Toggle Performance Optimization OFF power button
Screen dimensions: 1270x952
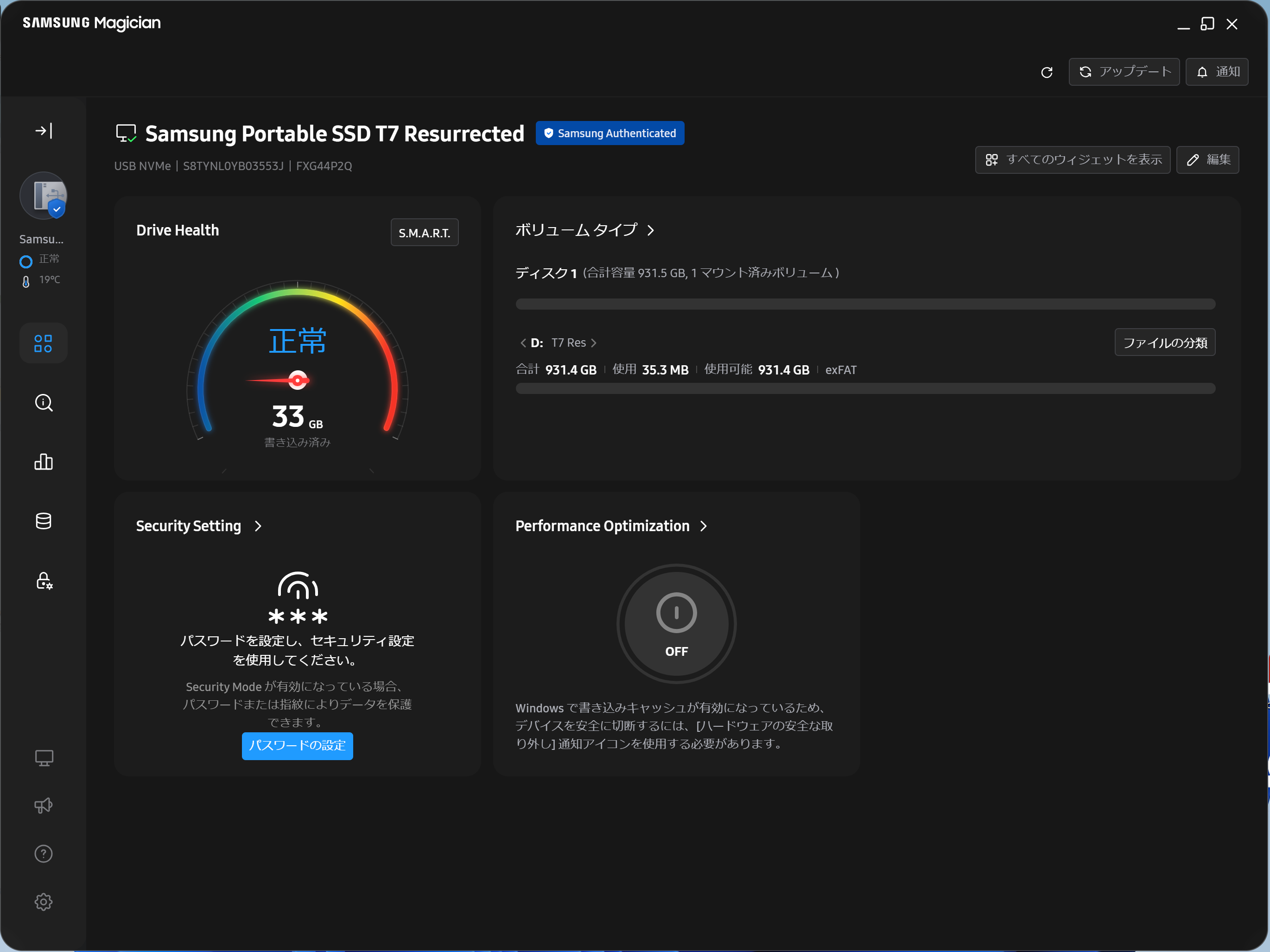pyautogui.click(x=676, y=623)
